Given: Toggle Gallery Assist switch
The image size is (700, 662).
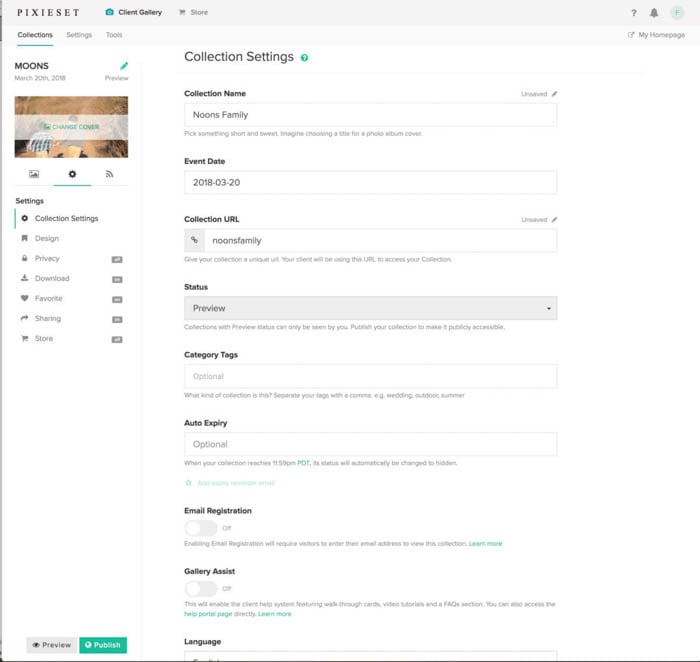Looking at the screenshot, I should coord(201,589).
